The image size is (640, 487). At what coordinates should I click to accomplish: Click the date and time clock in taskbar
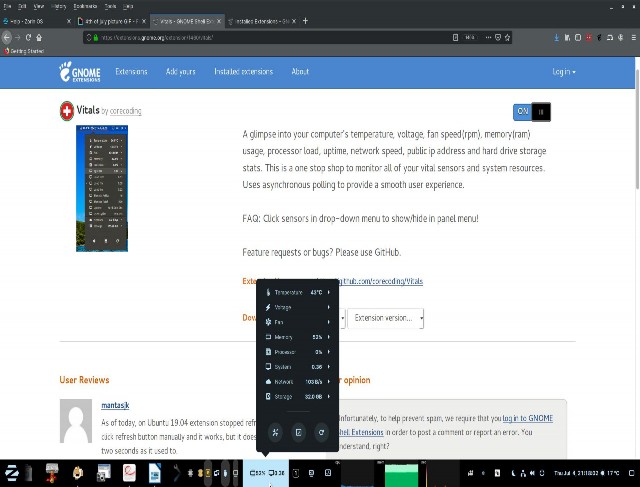586,473
